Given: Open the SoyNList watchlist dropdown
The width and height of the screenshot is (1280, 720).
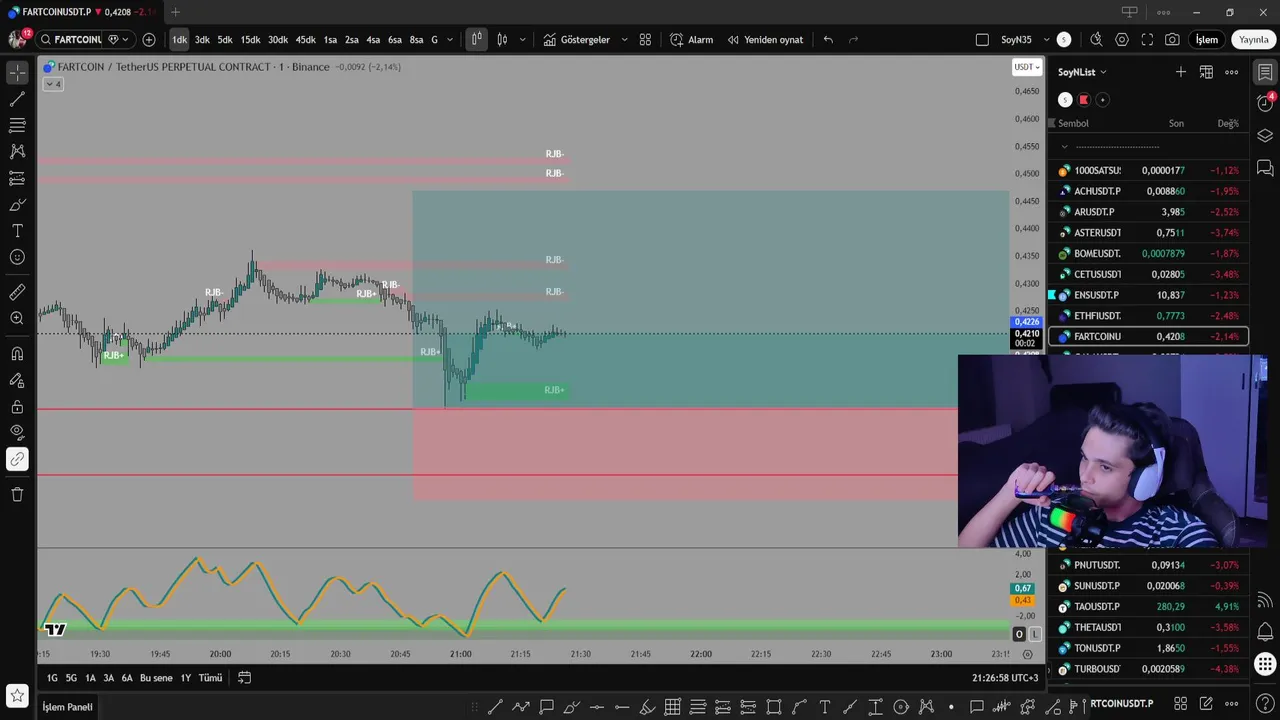Looking at the screenshot, I should (x=1082, y=72).
